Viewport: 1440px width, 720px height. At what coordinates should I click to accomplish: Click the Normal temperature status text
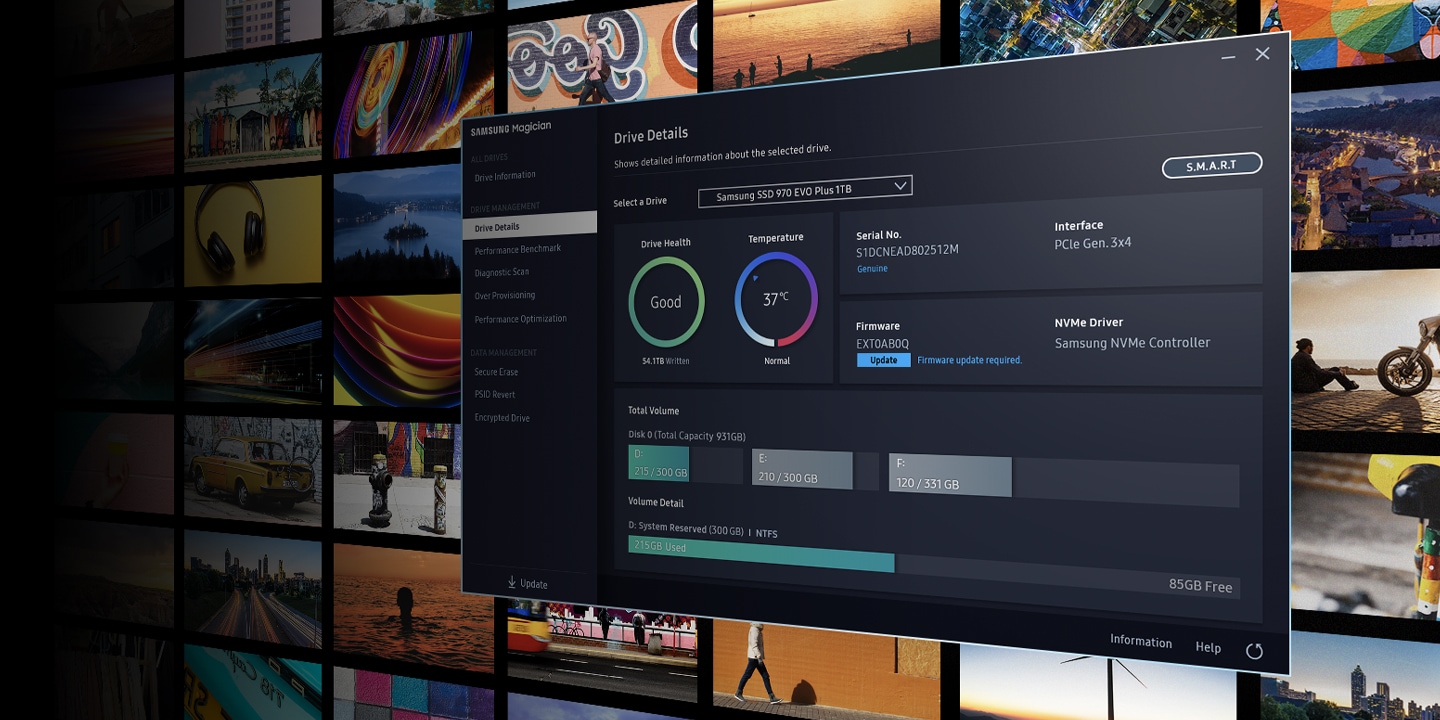tap(777, 361)
